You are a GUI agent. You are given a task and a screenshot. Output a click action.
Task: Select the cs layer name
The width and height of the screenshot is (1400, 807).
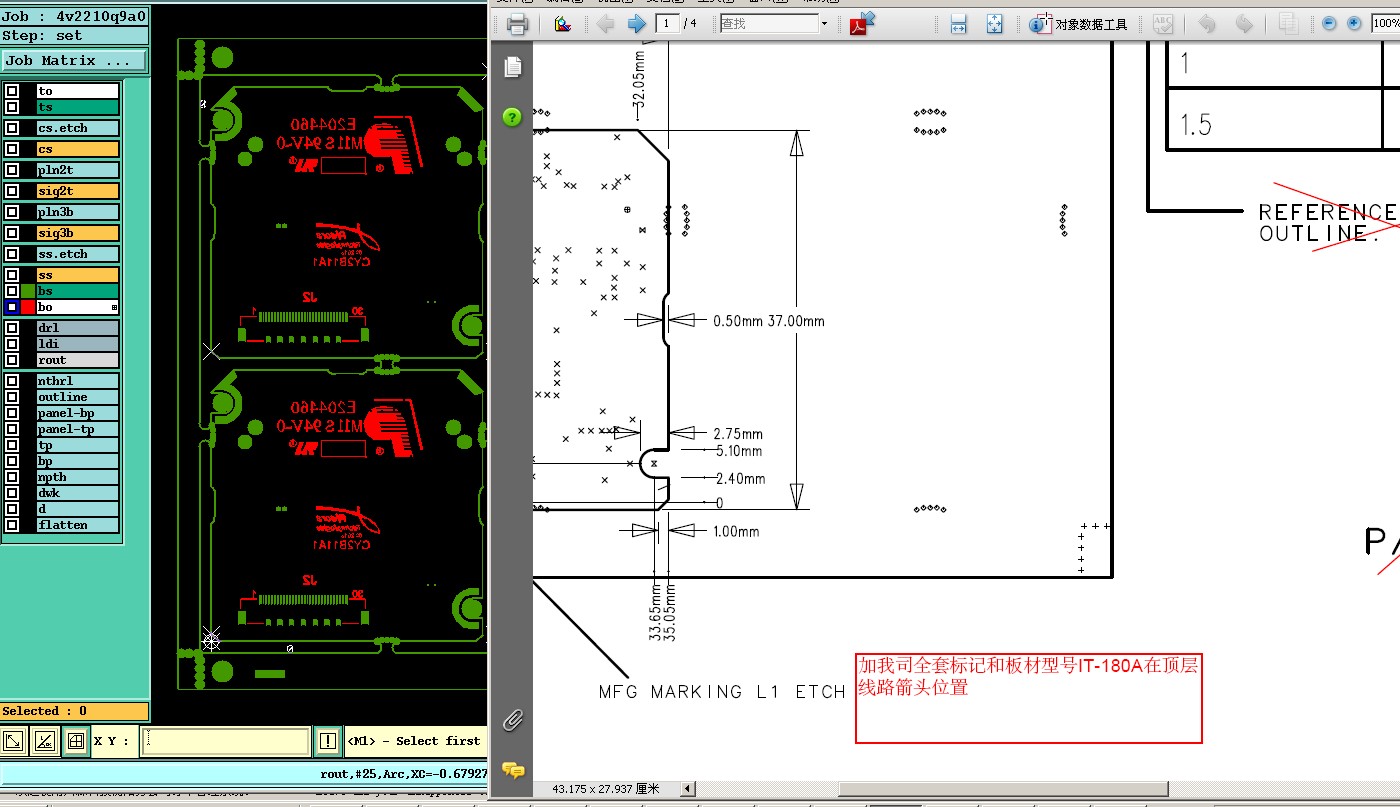tap(78, 149)
